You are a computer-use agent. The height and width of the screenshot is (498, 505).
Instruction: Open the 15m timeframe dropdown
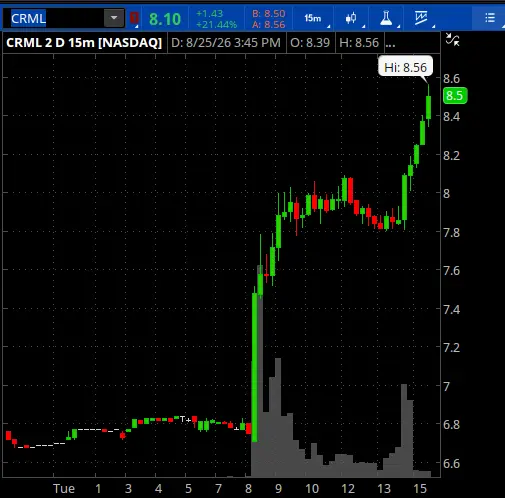(x=313, y=18)
